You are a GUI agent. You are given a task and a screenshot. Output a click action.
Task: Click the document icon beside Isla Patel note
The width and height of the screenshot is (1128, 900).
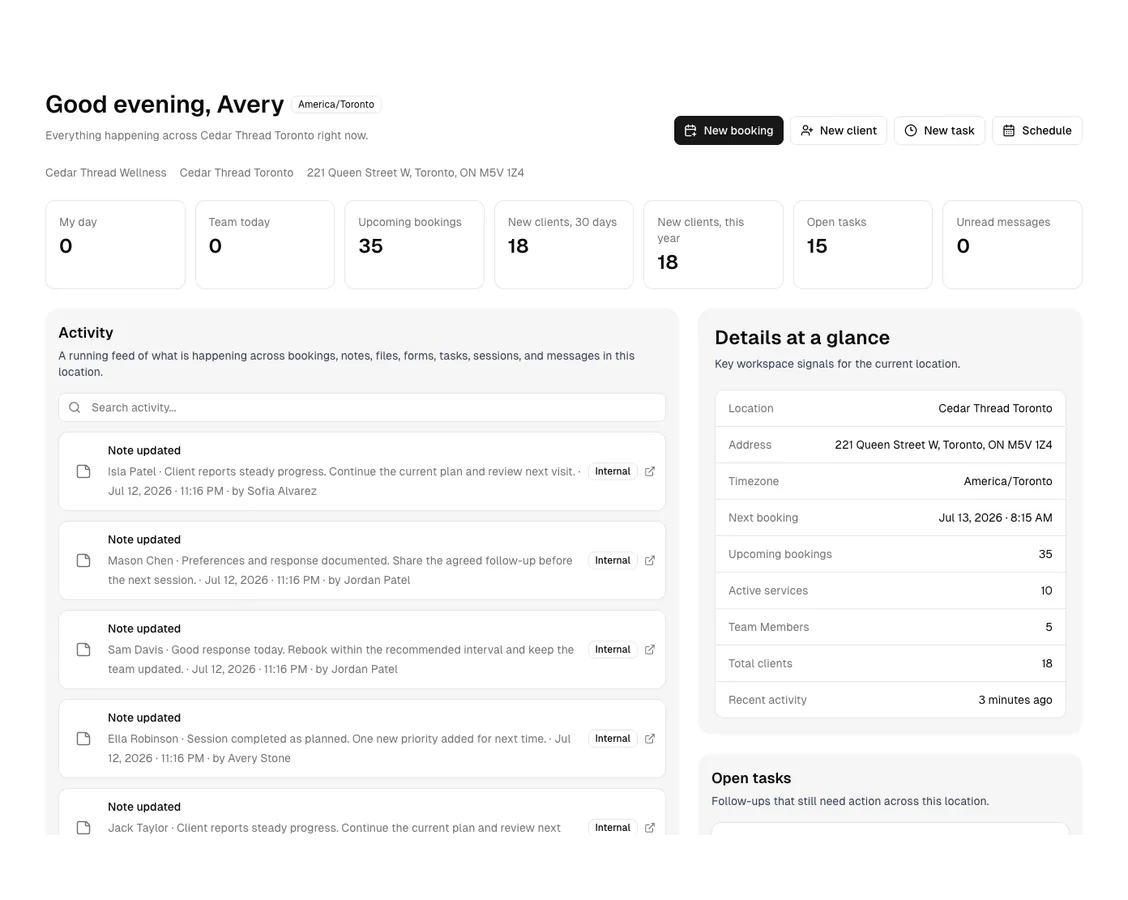coord(83,471)
